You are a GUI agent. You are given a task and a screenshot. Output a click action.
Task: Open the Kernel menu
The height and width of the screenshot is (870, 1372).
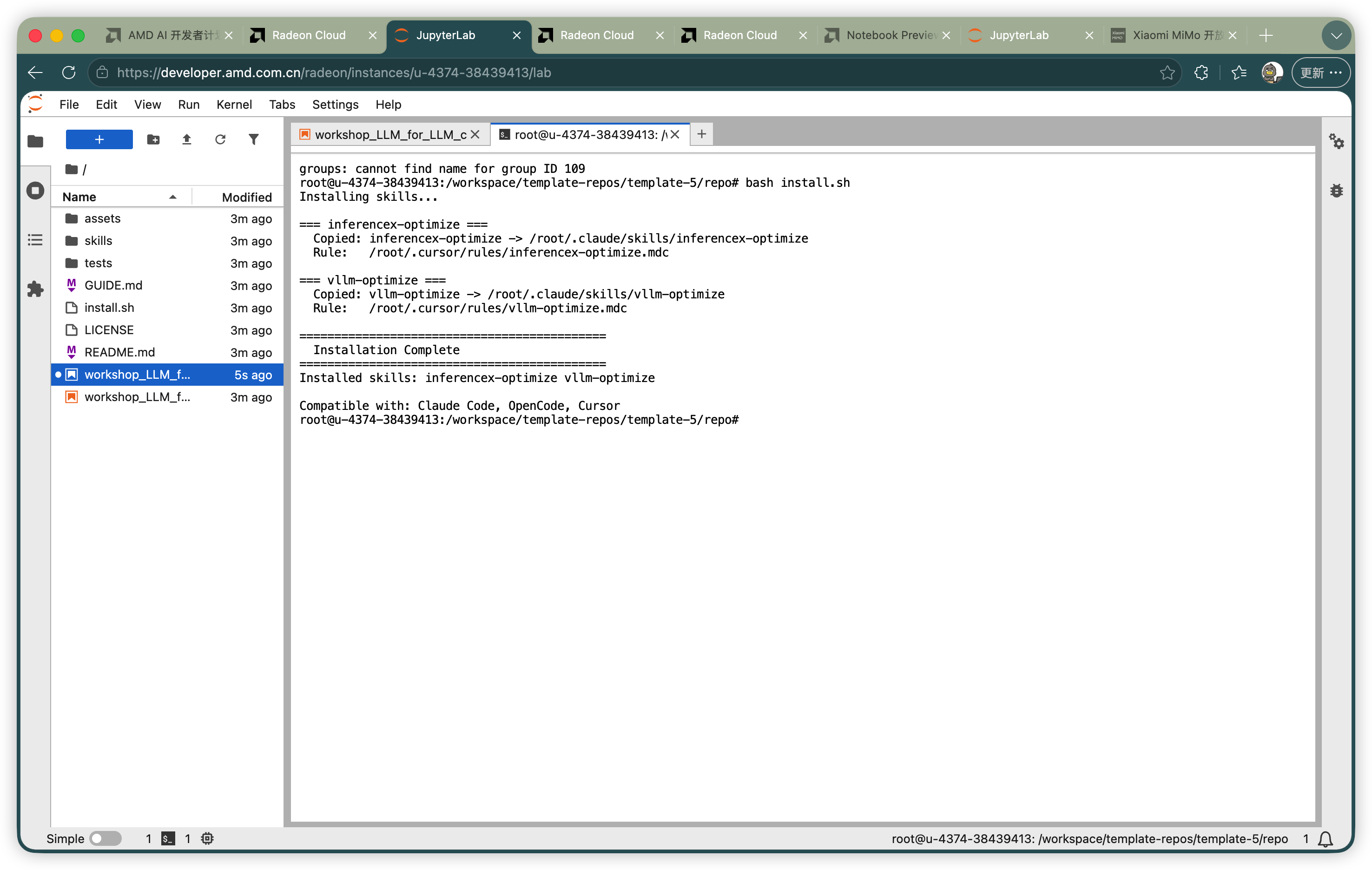(x=234, y=104)
